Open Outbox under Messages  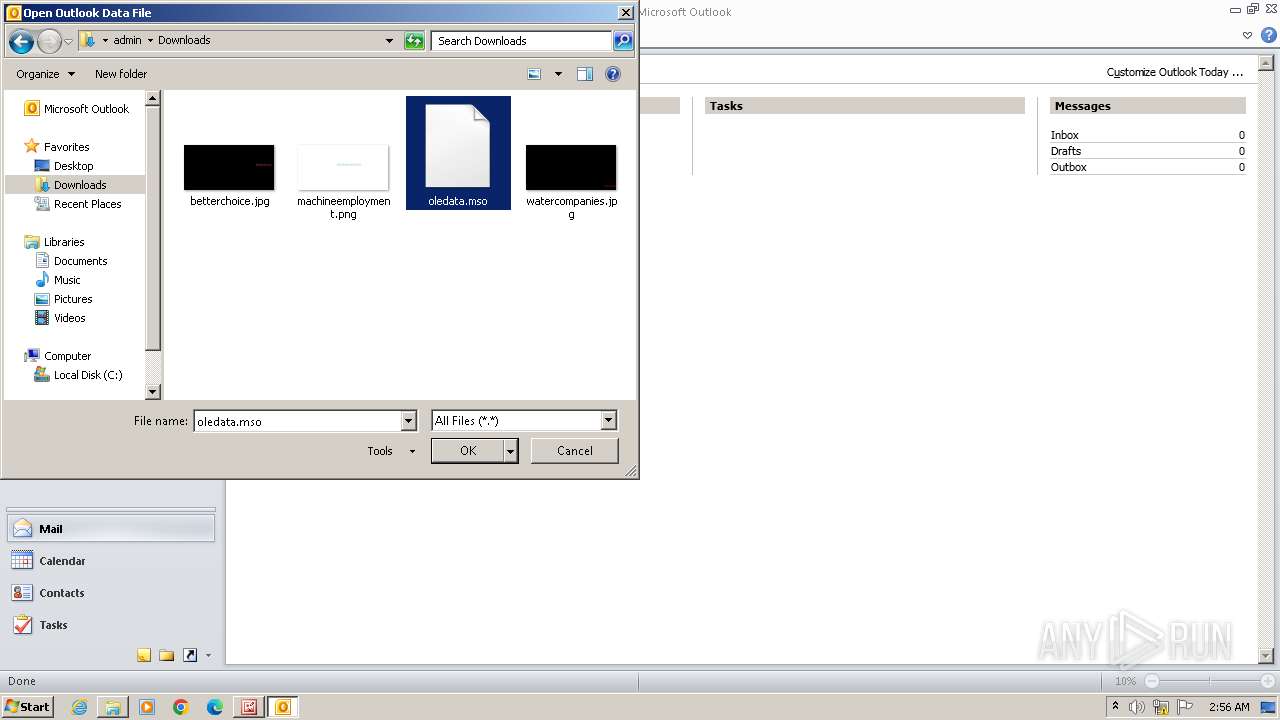pyautogui.click(x=1068, y=167)
